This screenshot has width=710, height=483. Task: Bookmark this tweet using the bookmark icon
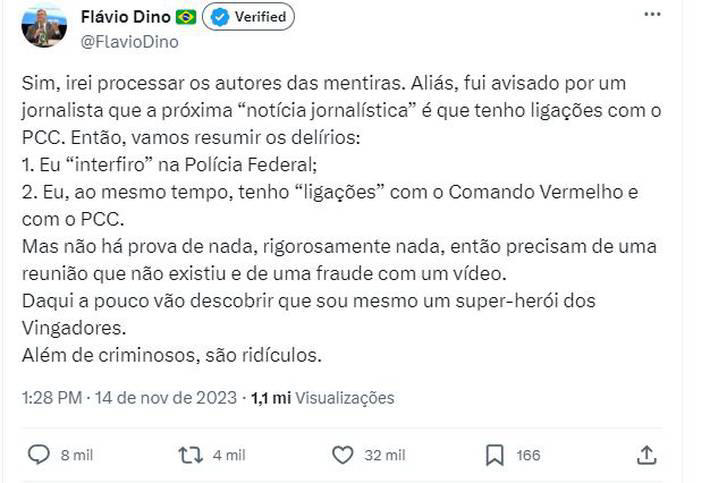point(494,455)
